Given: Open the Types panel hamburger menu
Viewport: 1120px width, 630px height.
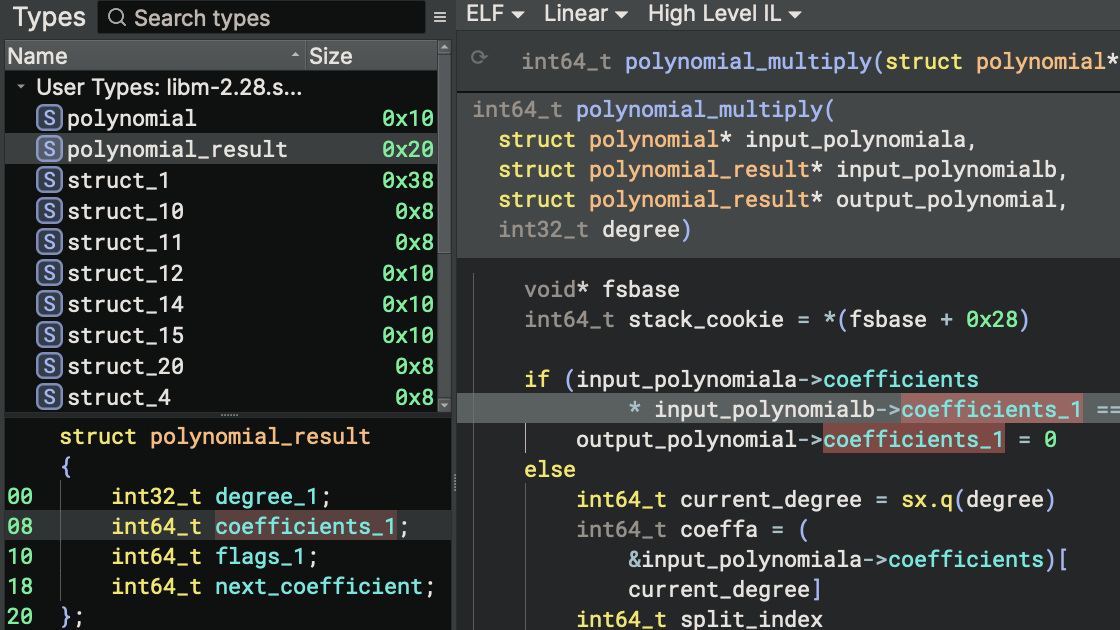Looking at the screenshot, I should pos(440,18).
